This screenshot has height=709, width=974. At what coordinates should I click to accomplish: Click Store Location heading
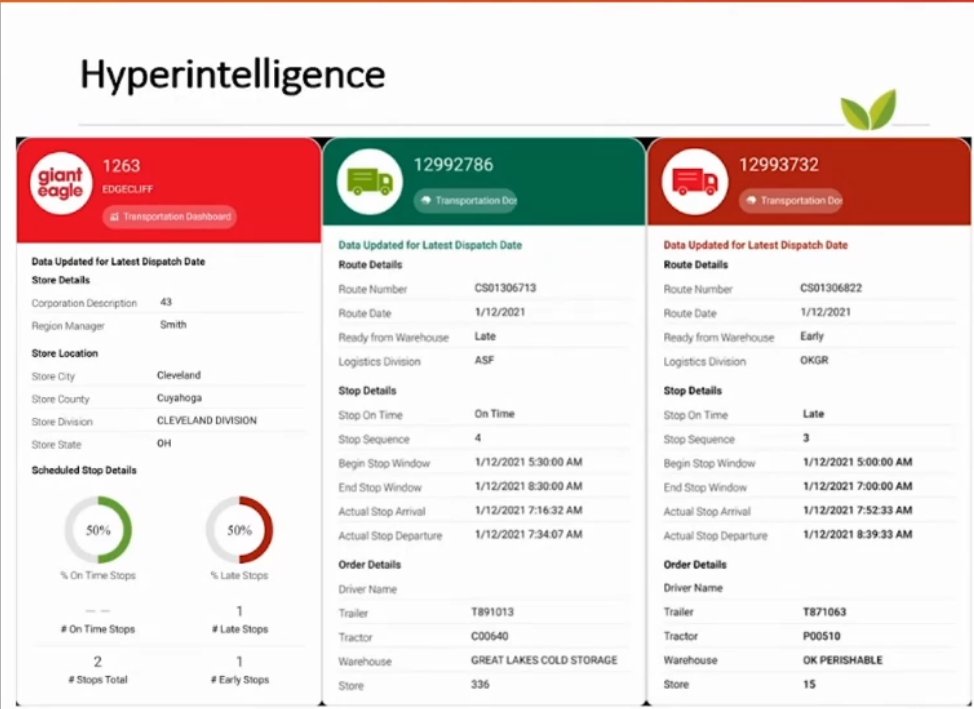pos(65,353)
